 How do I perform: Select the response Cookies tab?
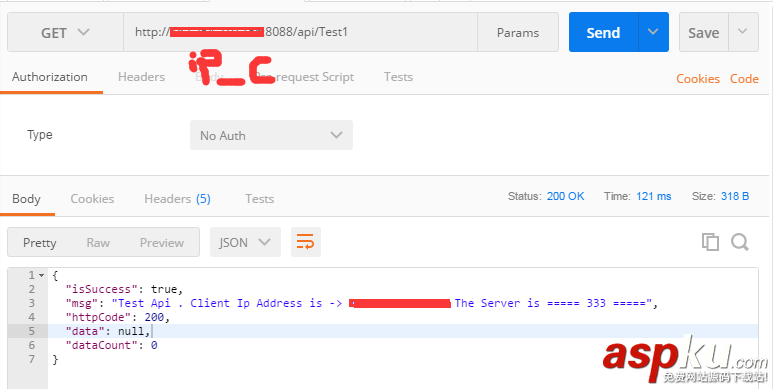coord(92,199)
